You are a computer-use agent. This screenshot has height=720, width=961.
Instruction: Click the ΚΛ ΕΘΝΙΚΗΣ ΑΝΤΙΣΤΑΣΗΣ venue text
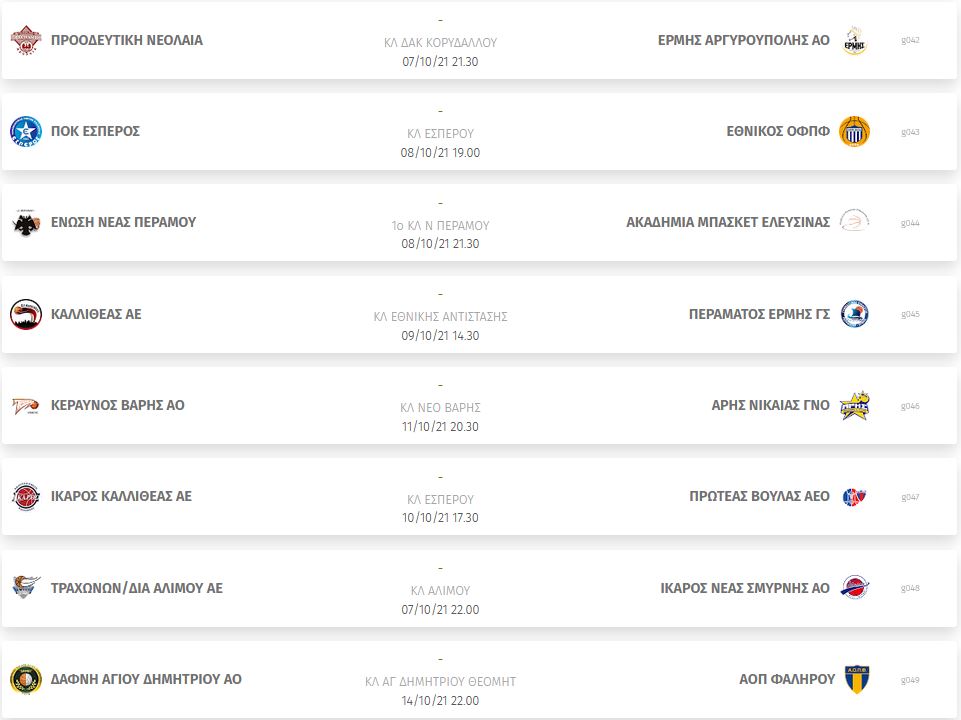[x=440, y=317]
